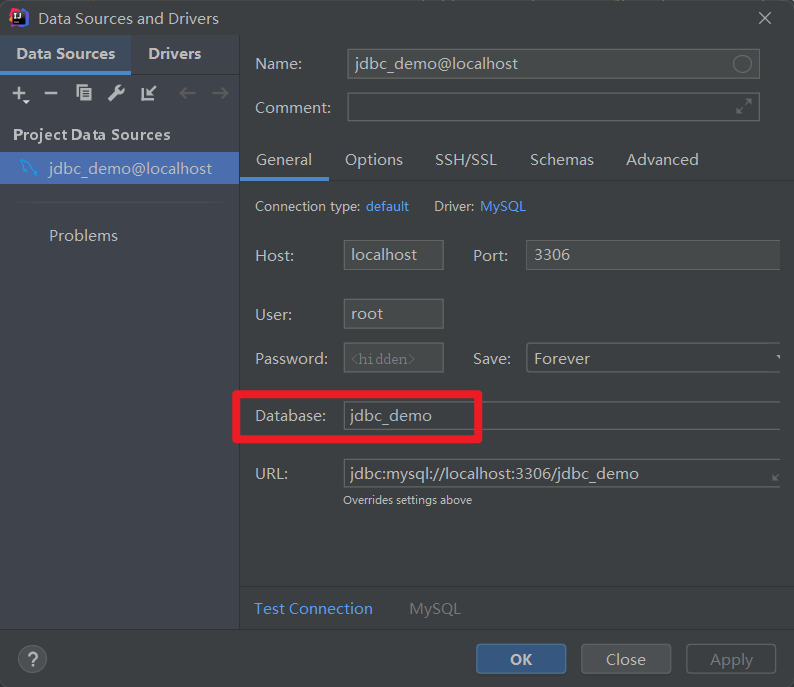Click the 'Overrides settings above' hint text
This screenshot has height=687, width=794.
tap(408, 500)
